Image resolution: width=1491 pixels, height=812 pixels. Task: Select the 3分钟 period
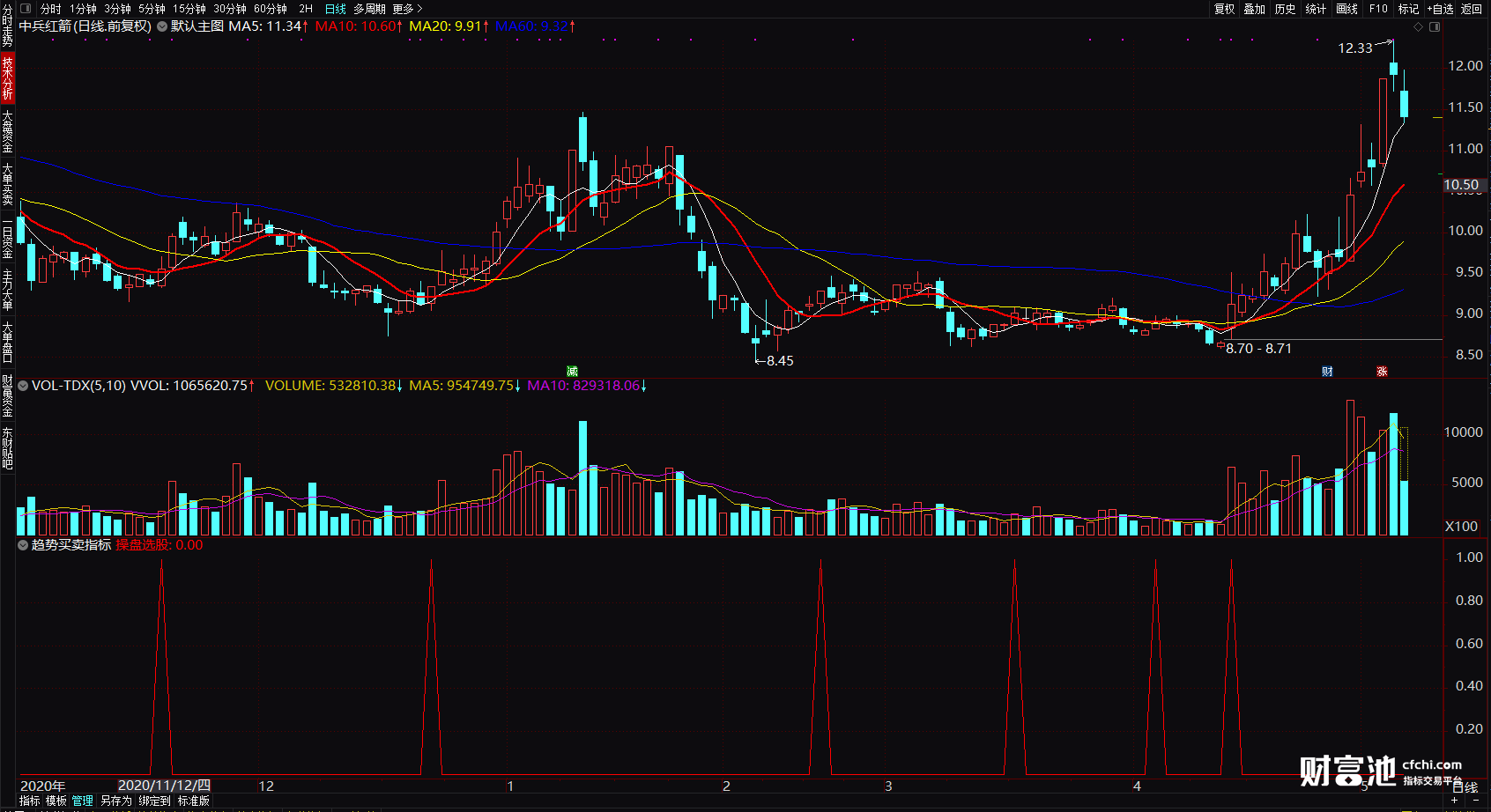[117, 9]
